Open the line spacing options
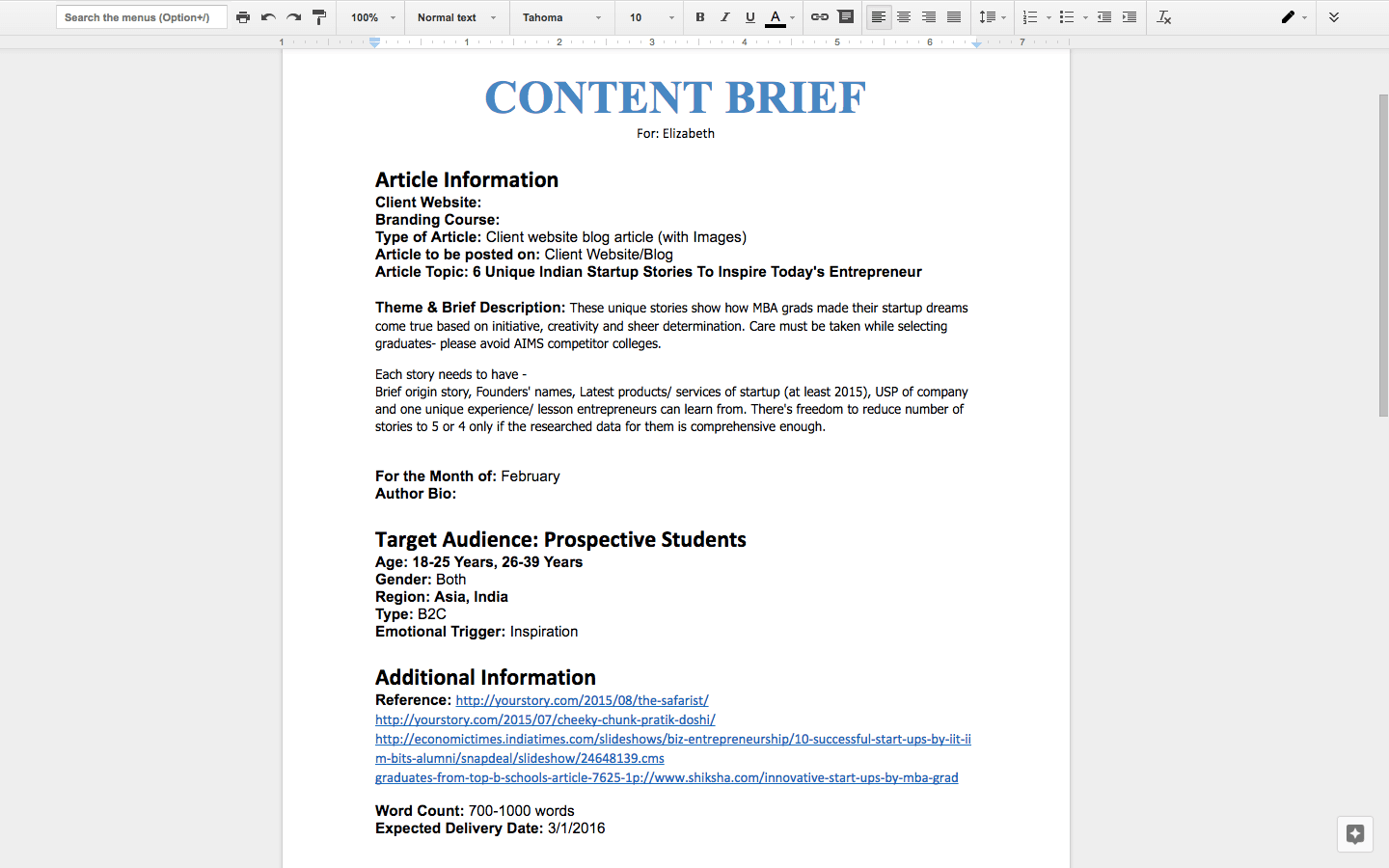1389x868 pixels. click(993, 17)
